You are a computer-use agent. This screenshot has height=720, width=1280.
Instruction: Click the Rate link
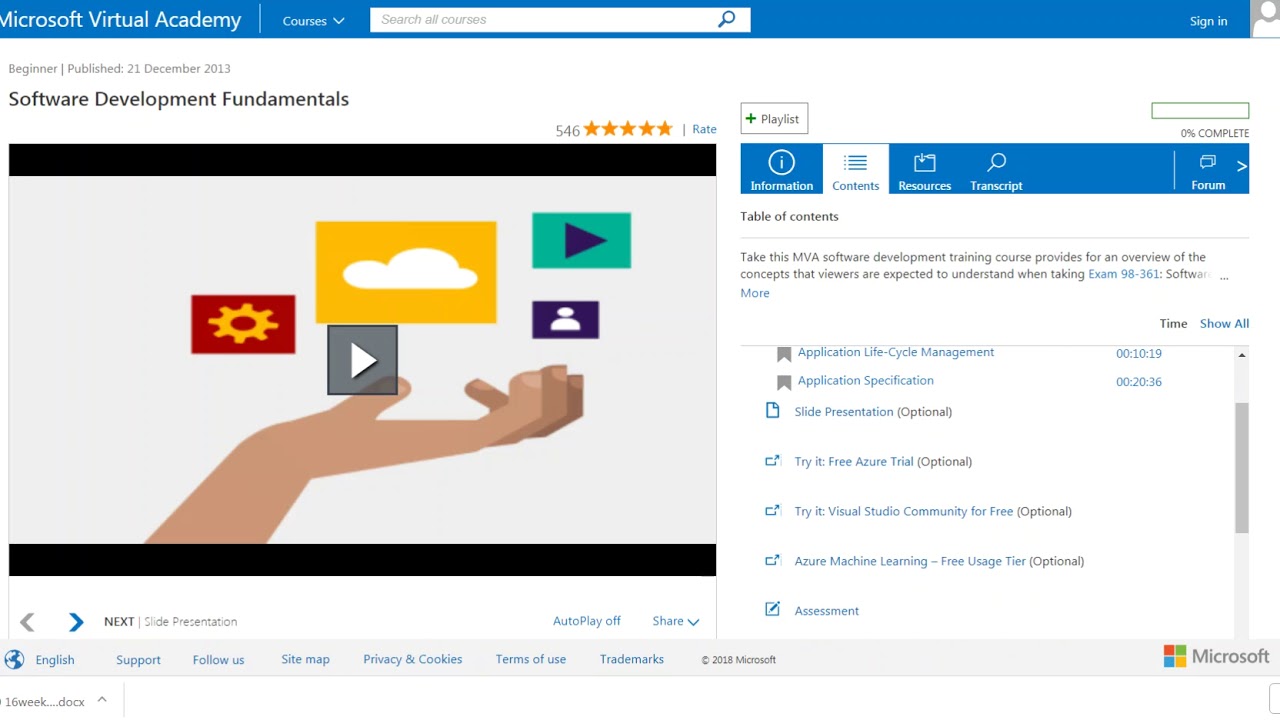[704, 129]
